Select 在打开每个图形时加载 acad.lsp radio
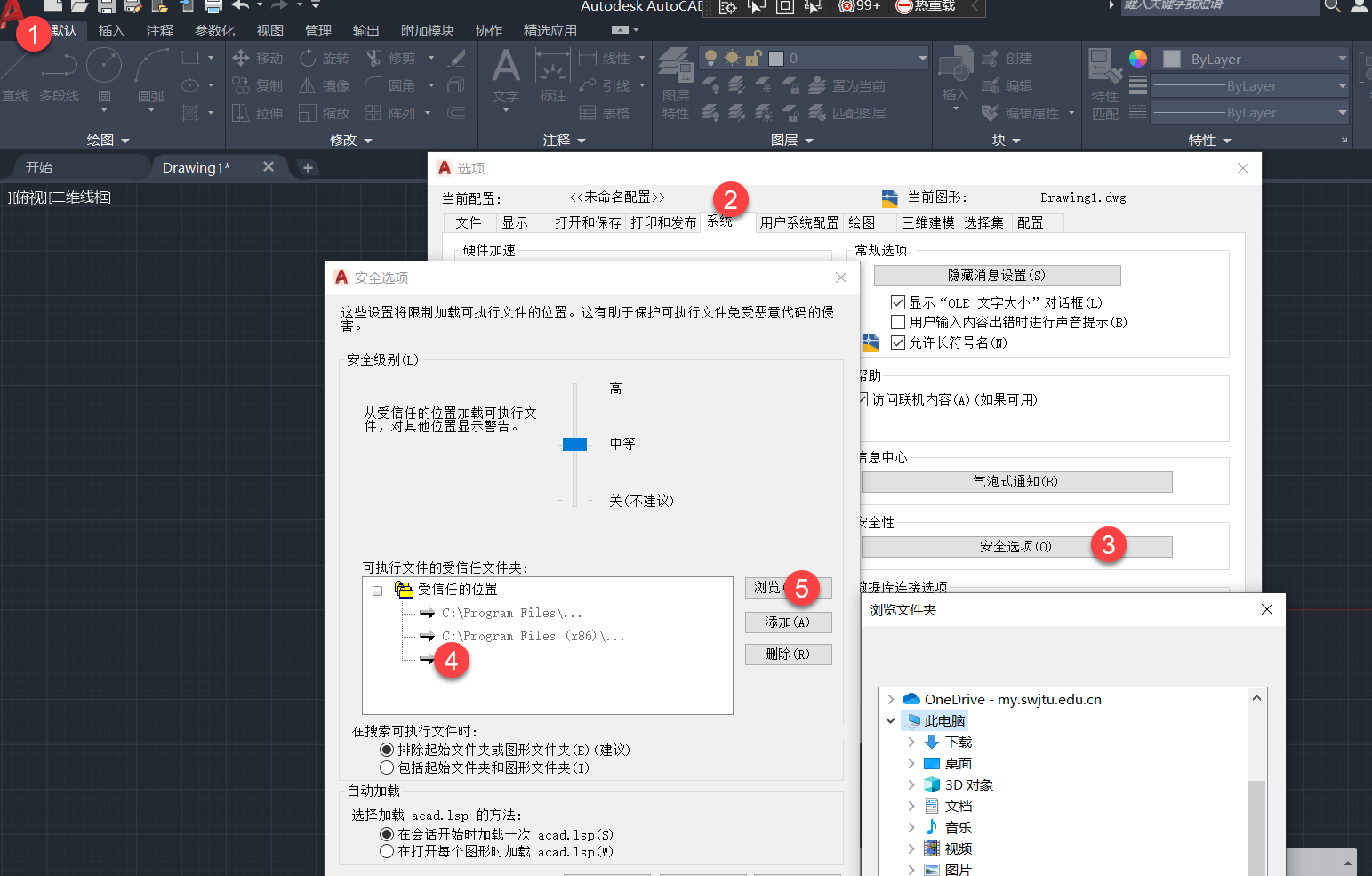1372x876 pixels. (x=387, y=852)
